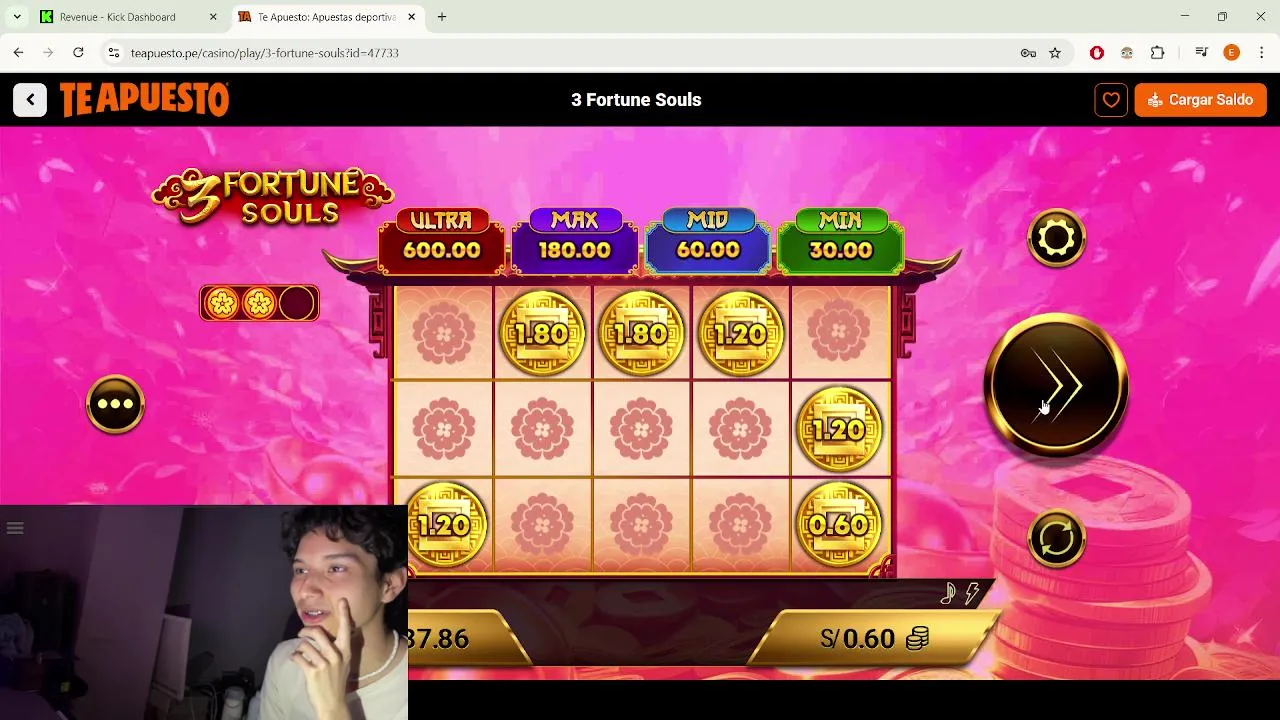Open autoplay with the circular arrows icon

[1057, 539]
